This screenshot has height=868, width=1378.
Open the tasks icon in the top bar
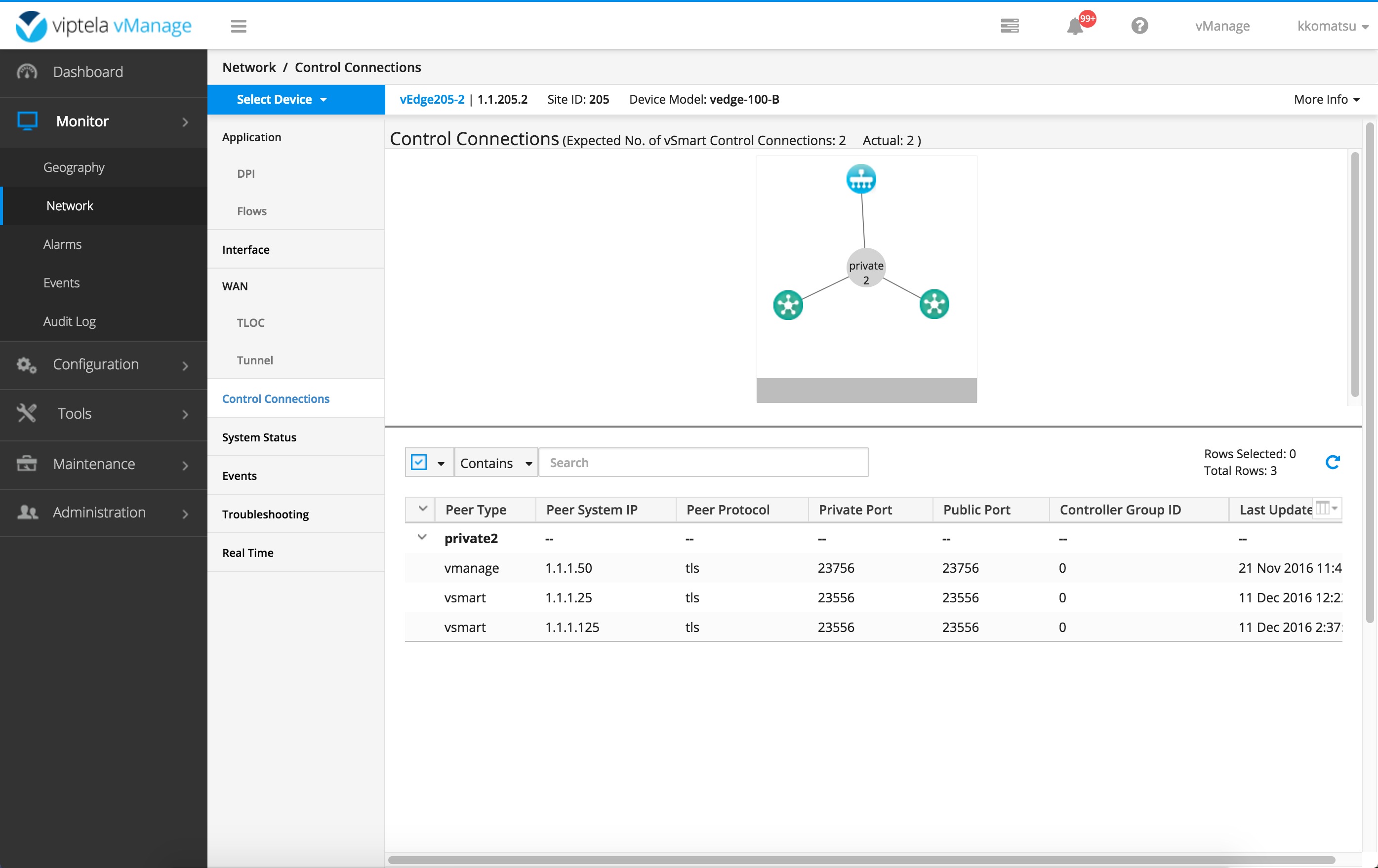1010,26
